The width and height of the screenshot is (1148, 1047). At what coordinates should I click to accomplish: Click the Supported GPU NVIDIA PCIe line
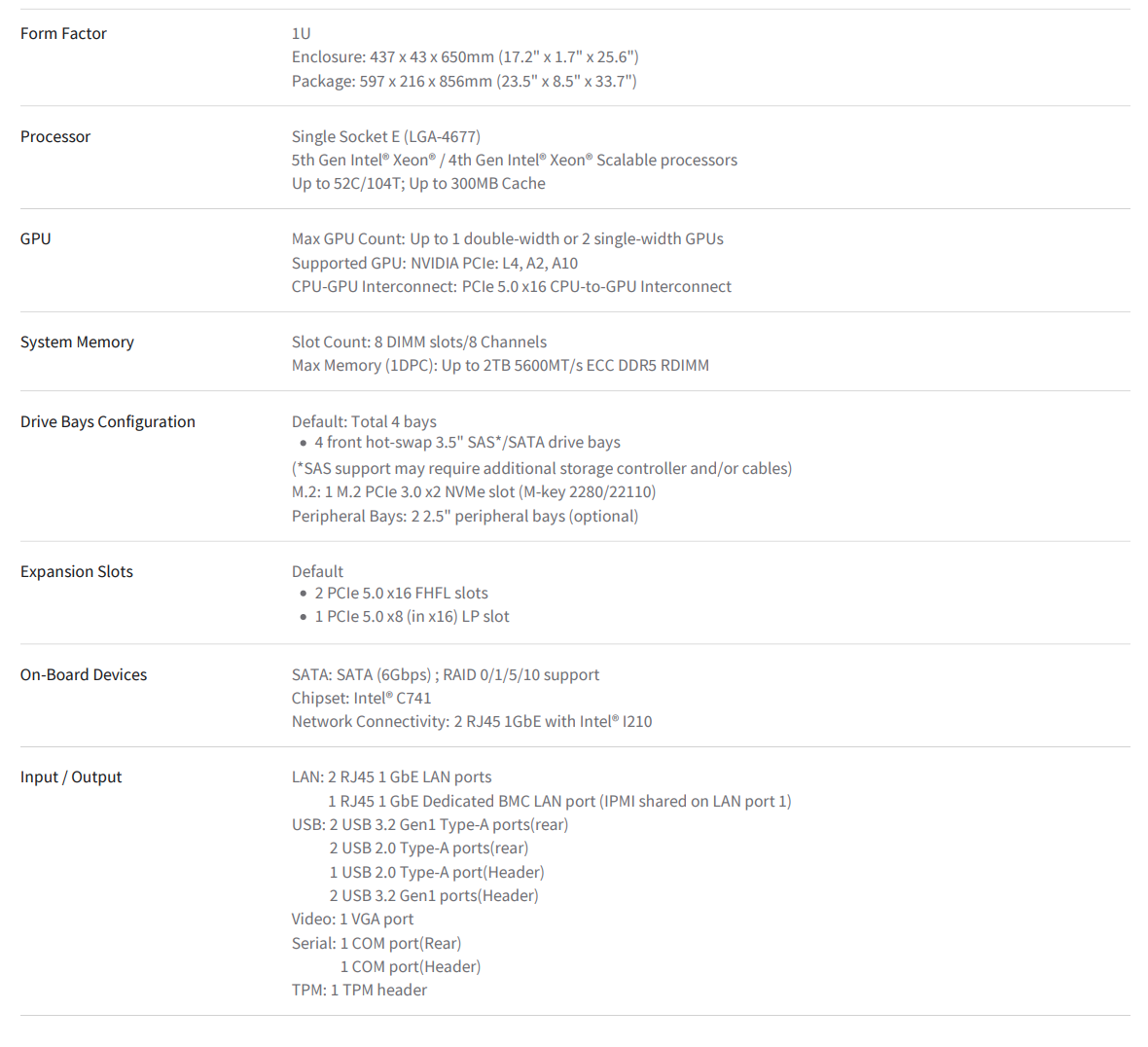(434, 263)
